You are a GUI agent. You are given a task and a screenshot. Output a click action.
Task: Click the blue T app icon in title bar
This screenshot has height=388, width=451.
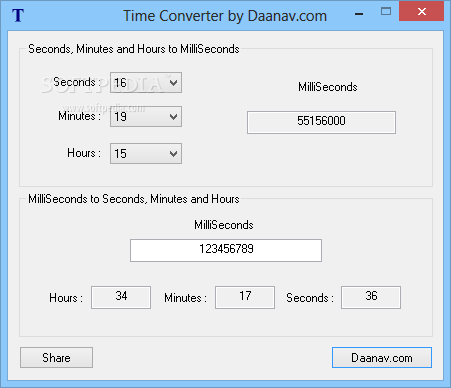(18, 15)
